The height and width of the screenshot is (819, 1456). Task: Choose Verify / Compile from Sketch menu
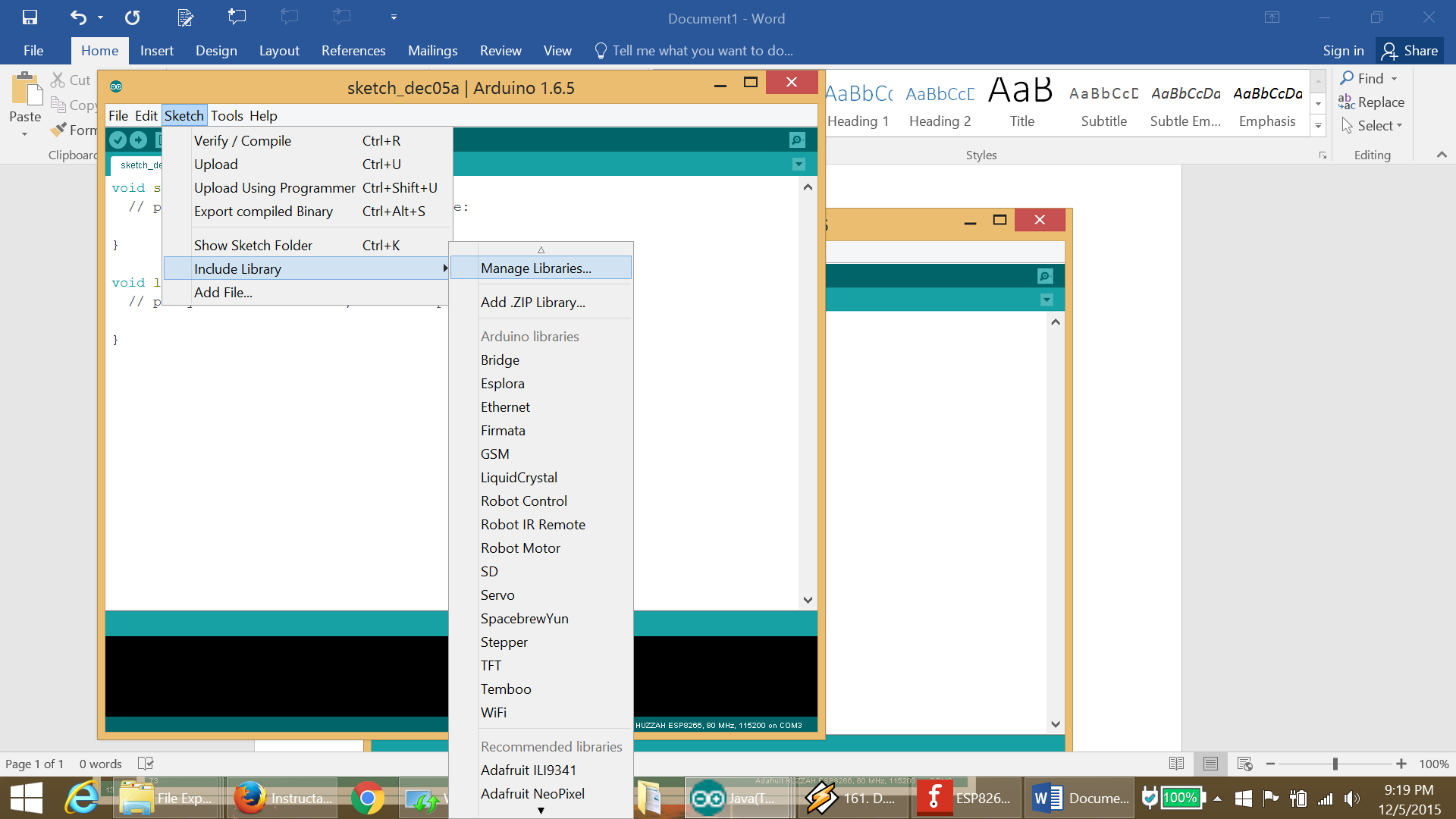(x=307, y=140)
